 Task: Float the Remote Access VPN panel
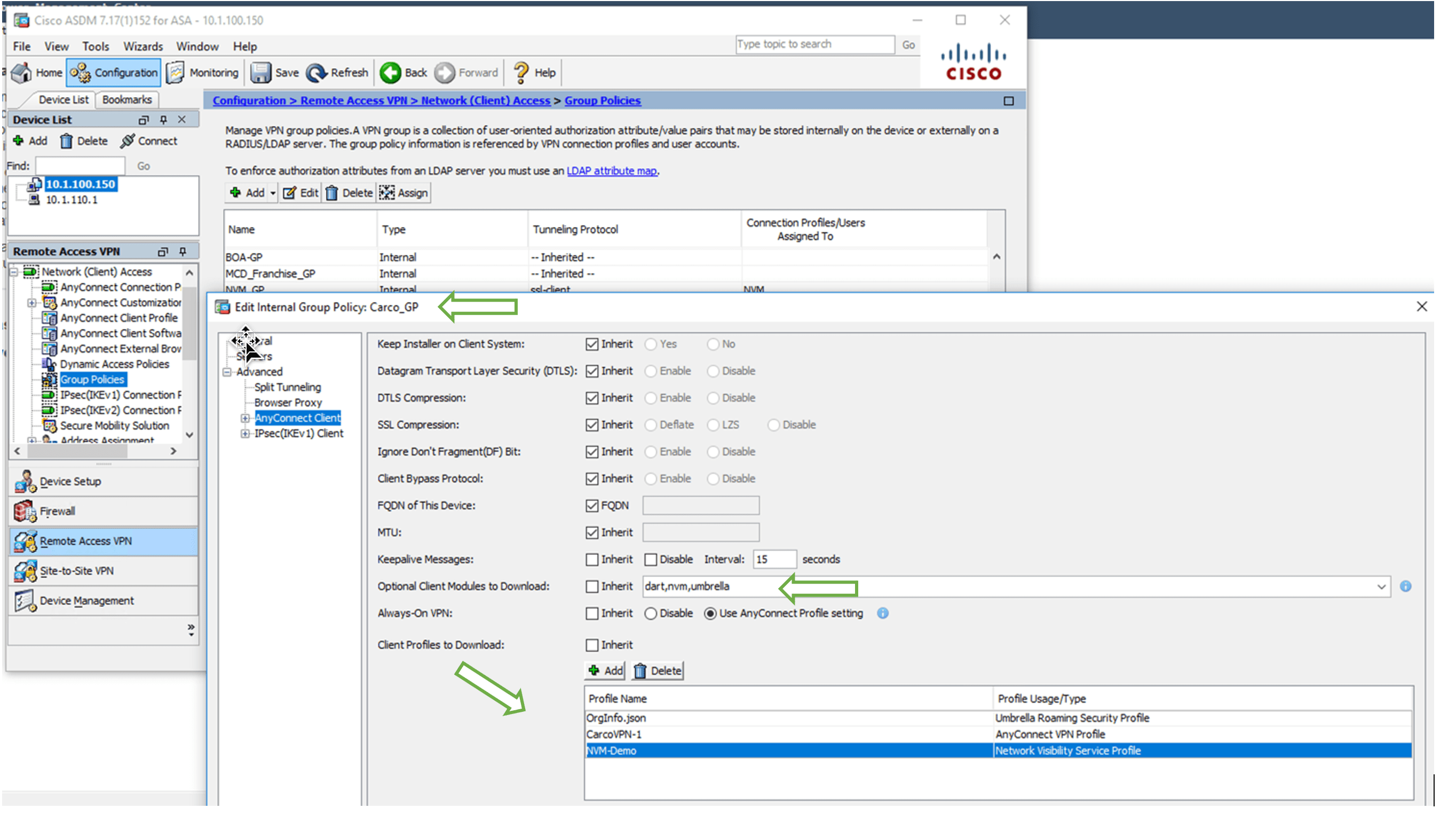click(163, 252)
